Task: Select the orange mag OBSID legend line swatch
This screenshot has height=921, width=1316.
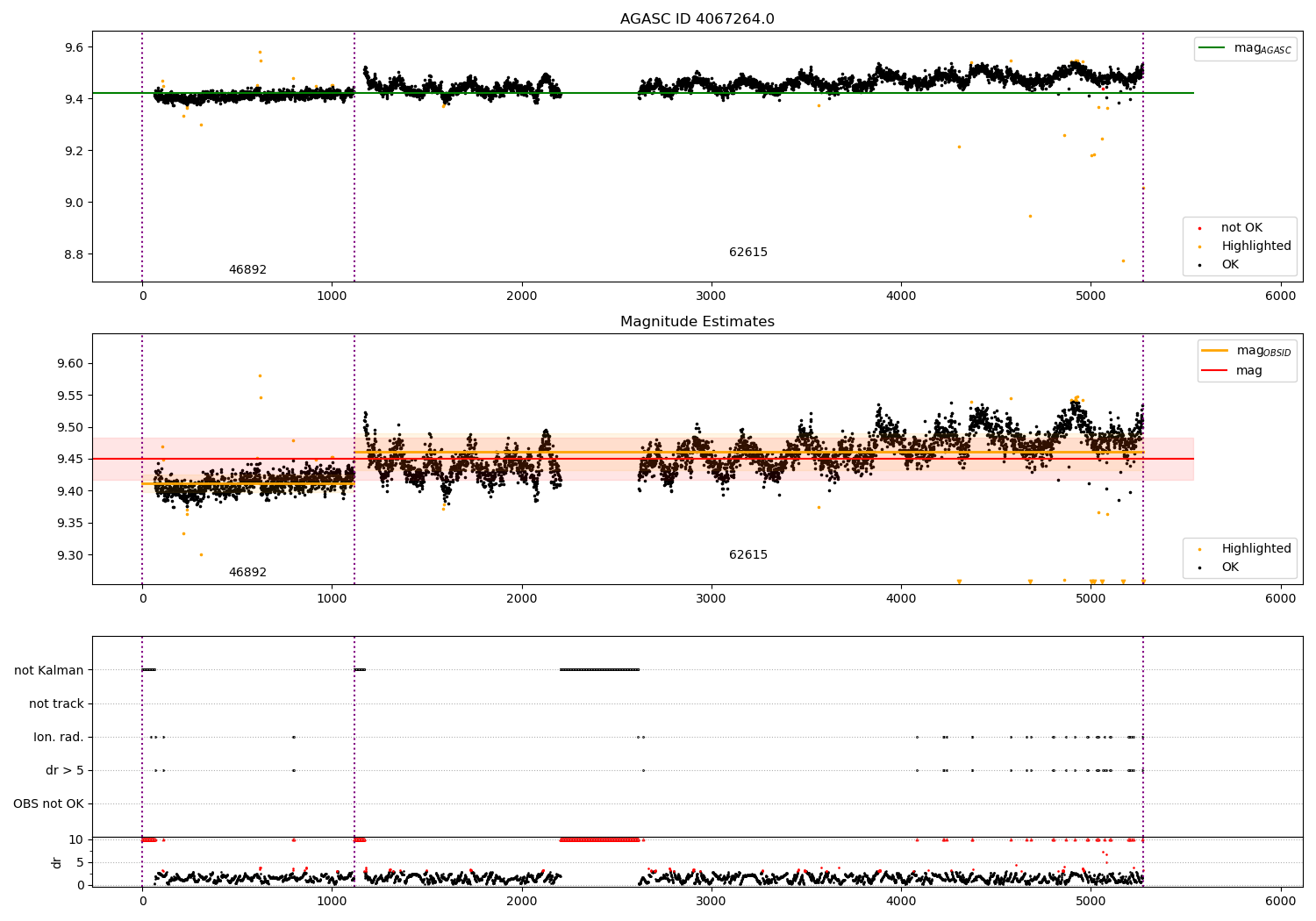Action: (x=1214, y=351)
